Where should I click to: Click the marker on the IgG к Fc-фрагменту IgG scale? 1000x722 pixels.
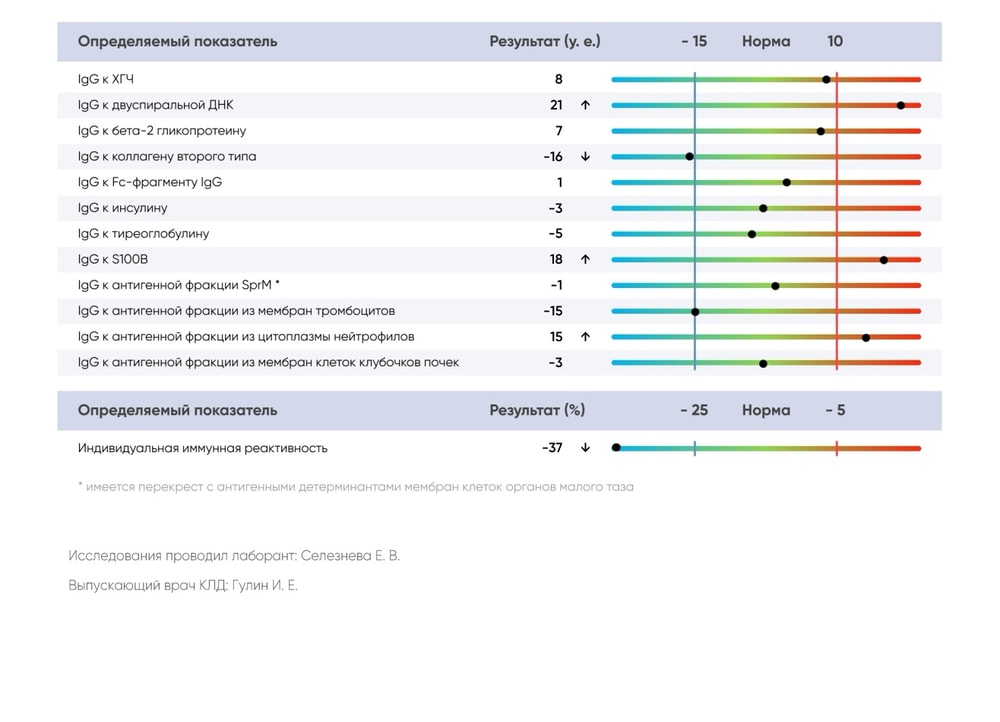tap(787, 182)
